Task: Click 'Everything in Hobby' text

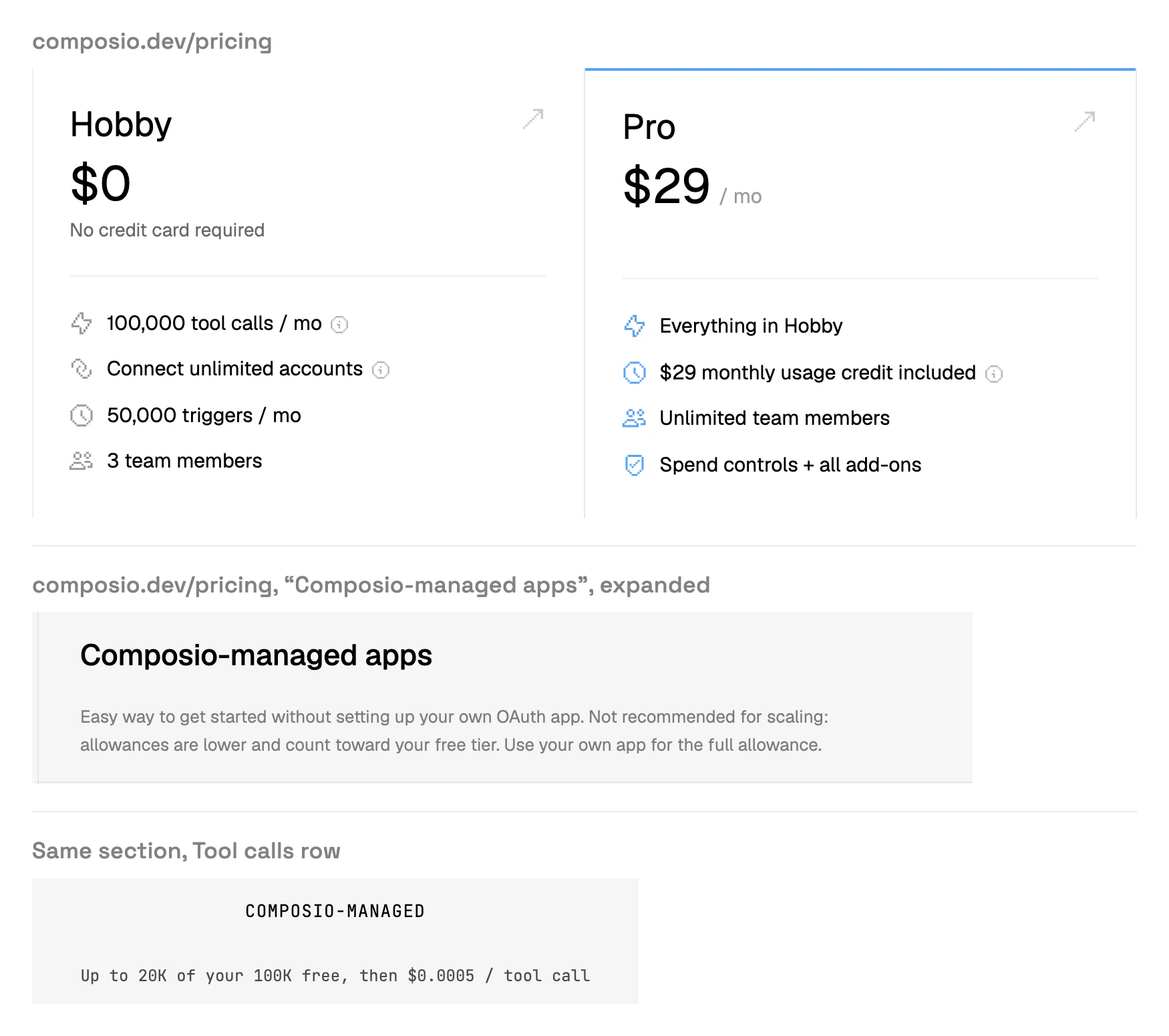Action: [751, 326]
